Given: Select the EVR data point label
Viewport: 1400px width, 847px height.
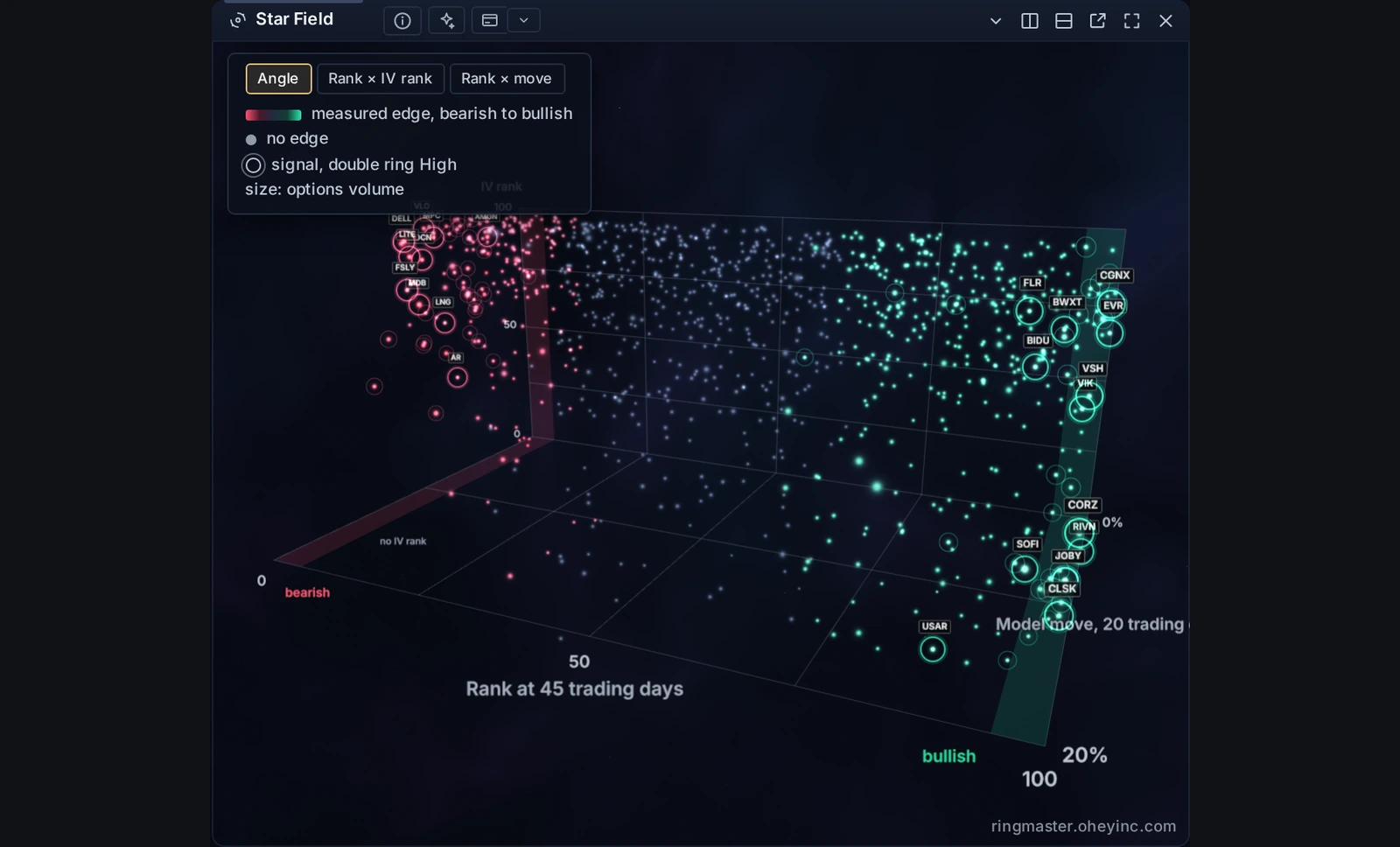Looking at the screenshot, I should click(x=1113, y=305).
